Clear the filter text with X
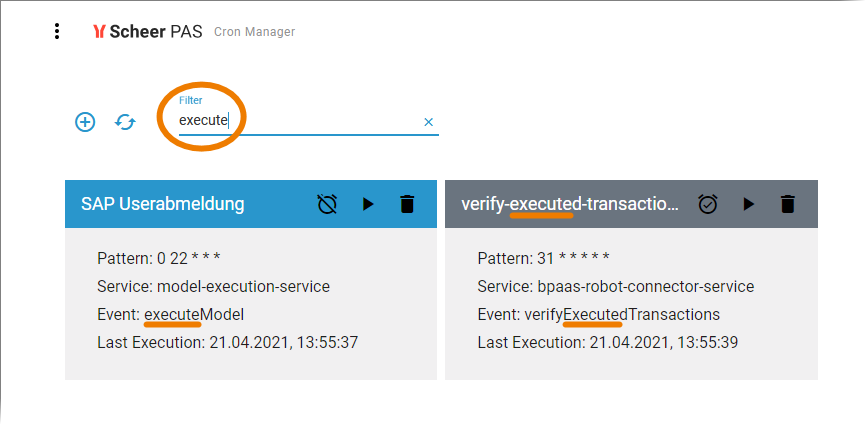Screen dimensions: 866x425 pos(429,122)
